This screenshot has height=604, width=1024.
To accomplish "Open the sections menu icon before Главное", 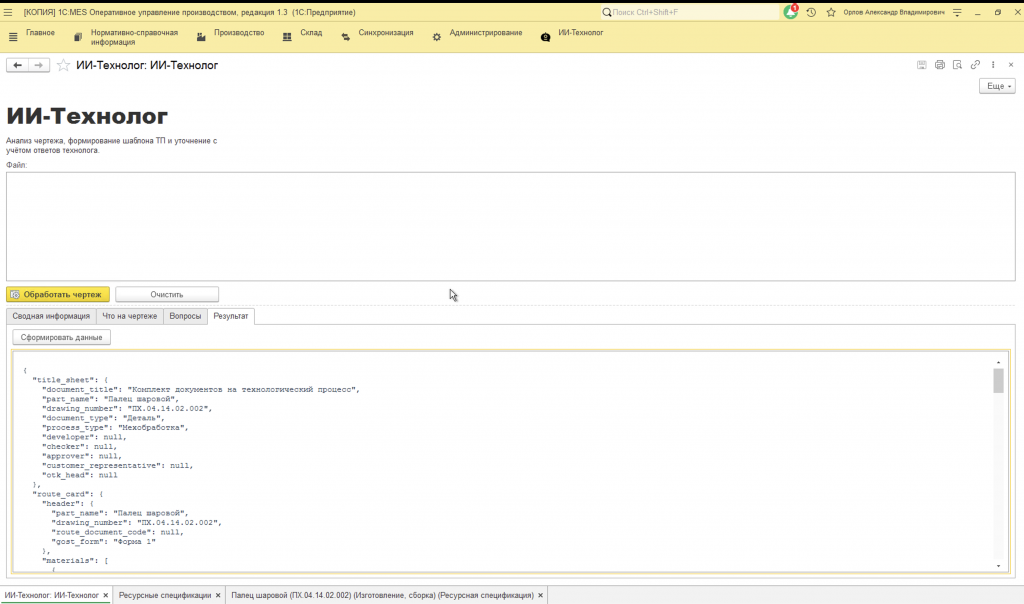I will tap(13, 37).
